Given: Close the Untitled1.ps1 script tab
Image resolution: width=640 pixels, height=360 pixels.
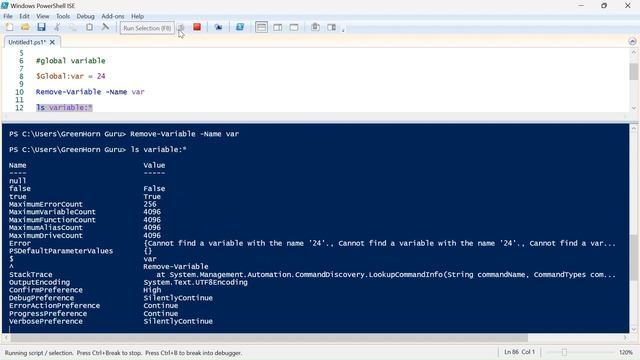Looking at the screenshot, I should [52, 42].
